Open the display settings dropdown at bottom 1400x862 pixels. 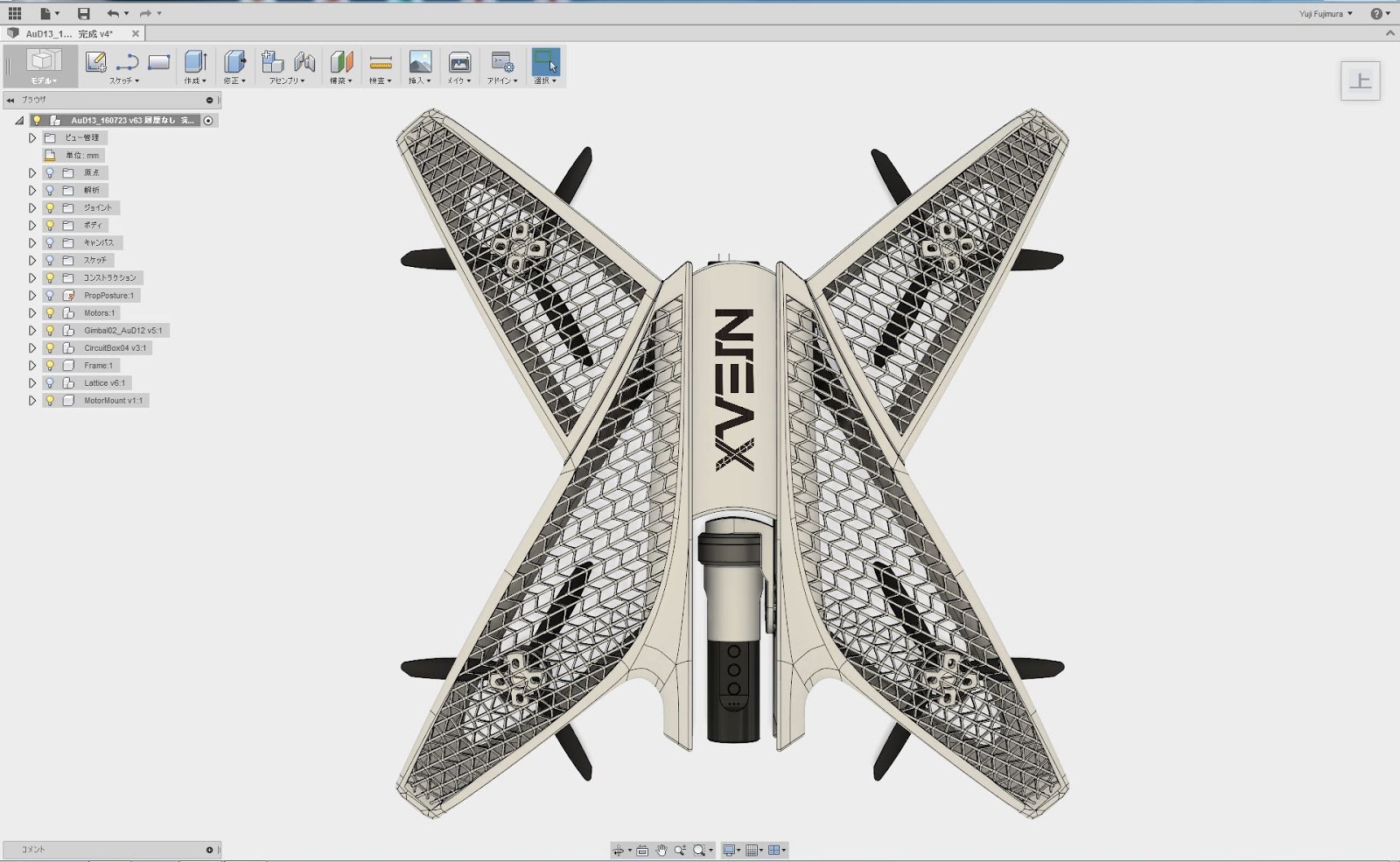738,849
